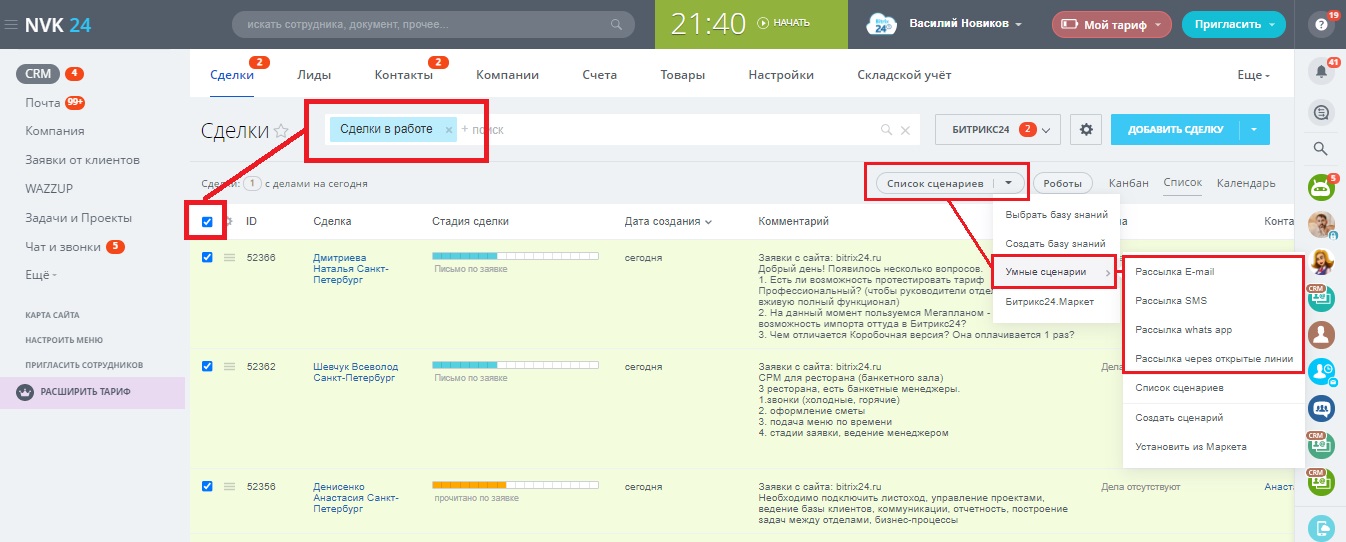This screenshot has width=1346, height=542.
Task: Expand the arrow next to Добавить сделку
Action: 1254,129
